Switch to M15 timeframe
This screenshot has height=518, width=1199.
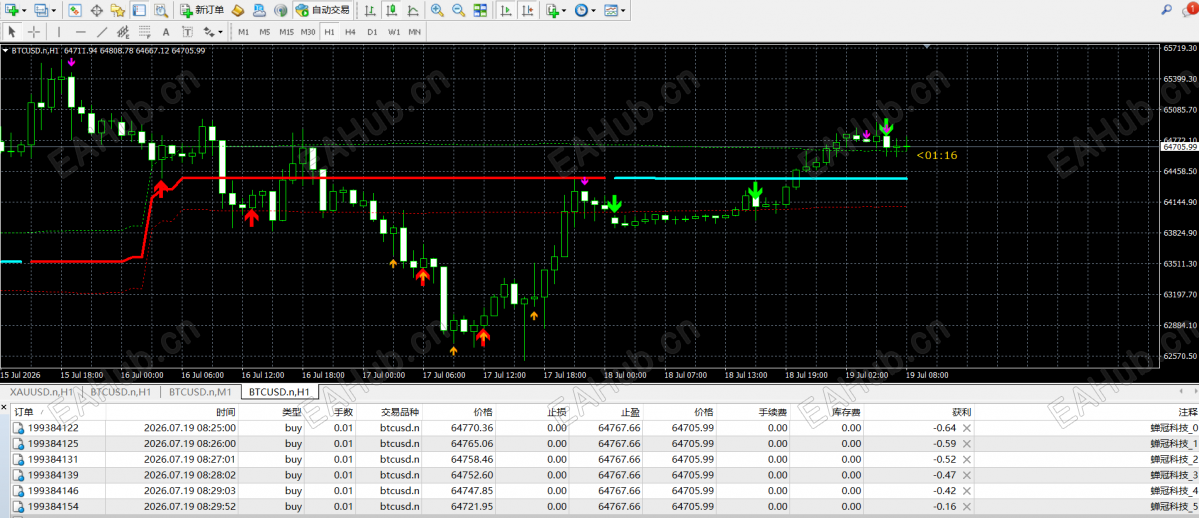click(286, 32)
